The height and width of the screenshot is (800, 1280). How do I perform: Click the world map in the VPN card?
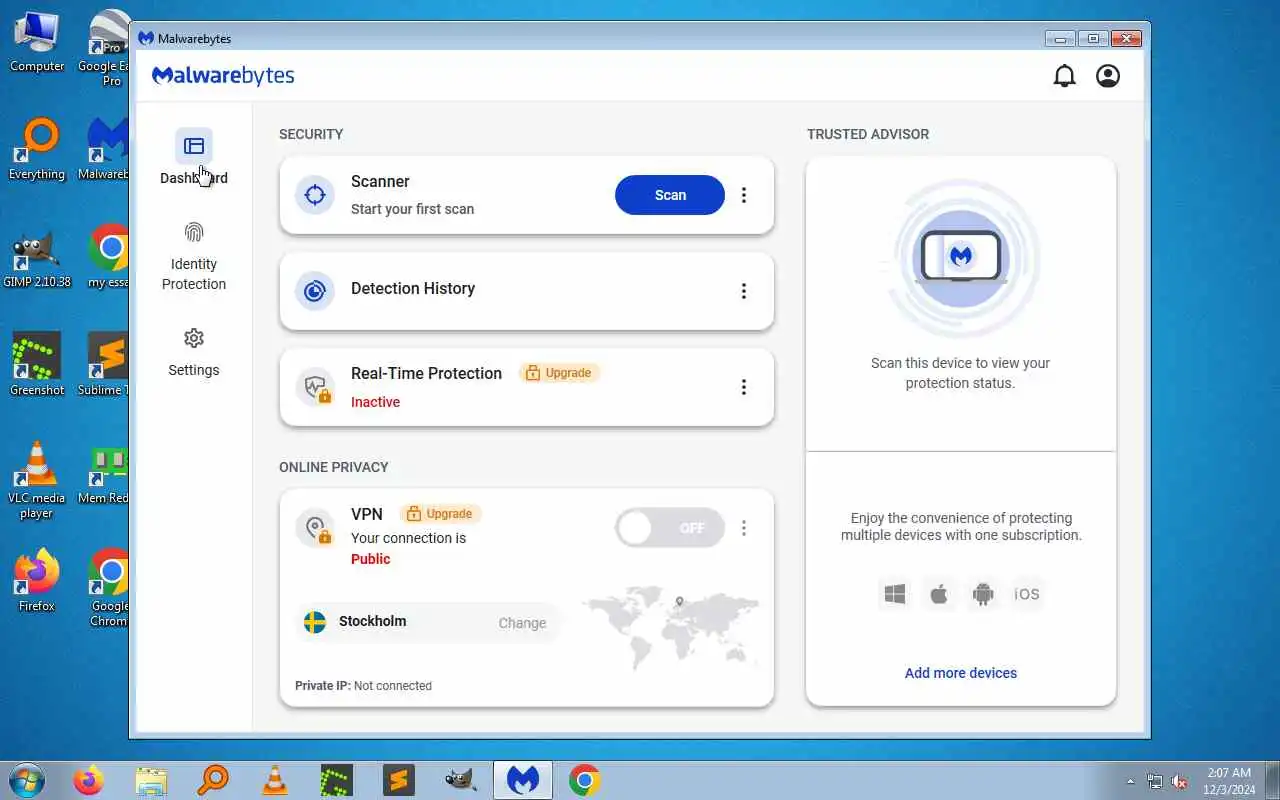(671, 627)
